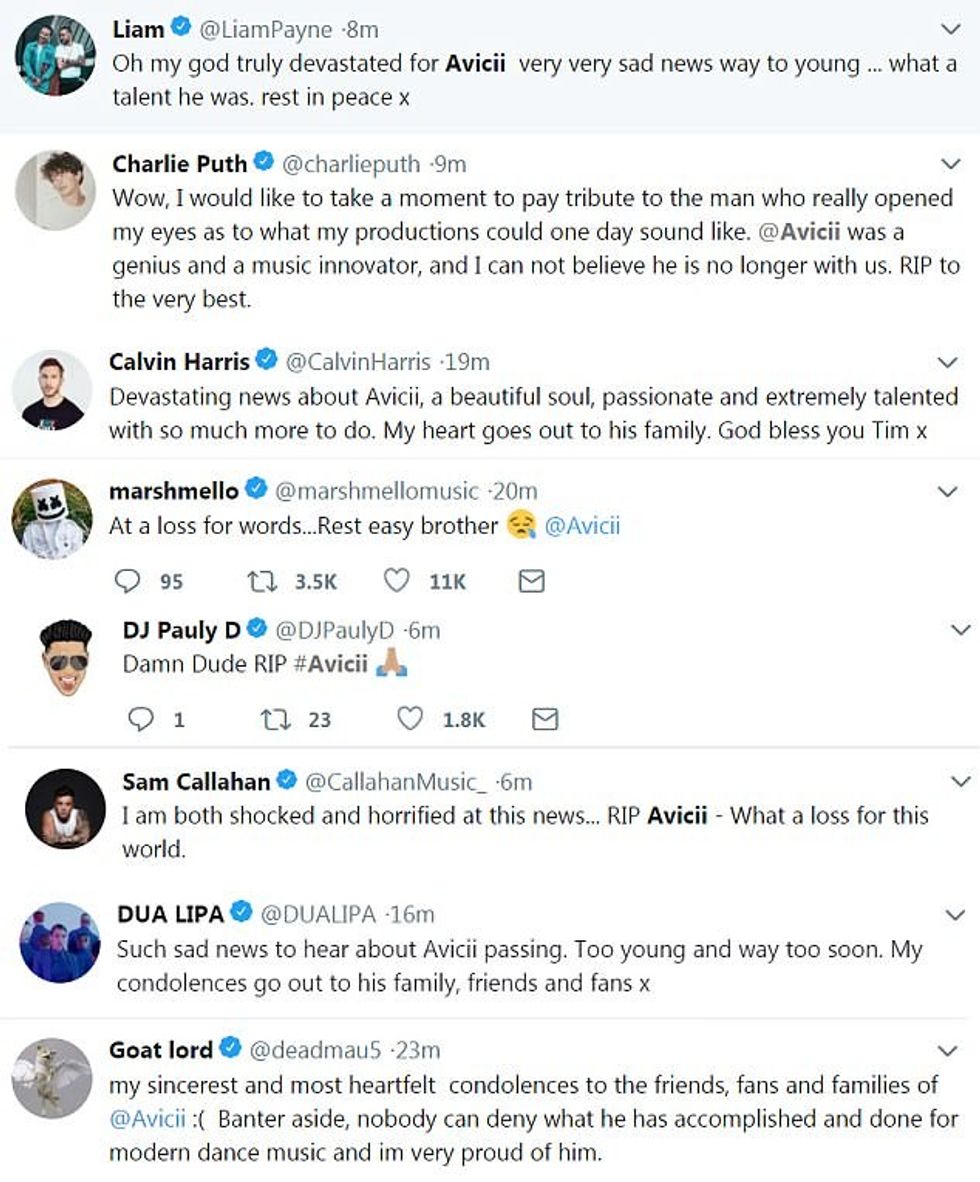Open Calvin Harris's avatar photo
This screenshot has width=980, height=1182.
52,389
